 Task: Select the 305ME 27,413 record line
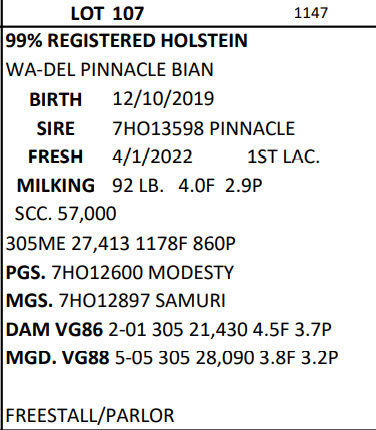121,243
